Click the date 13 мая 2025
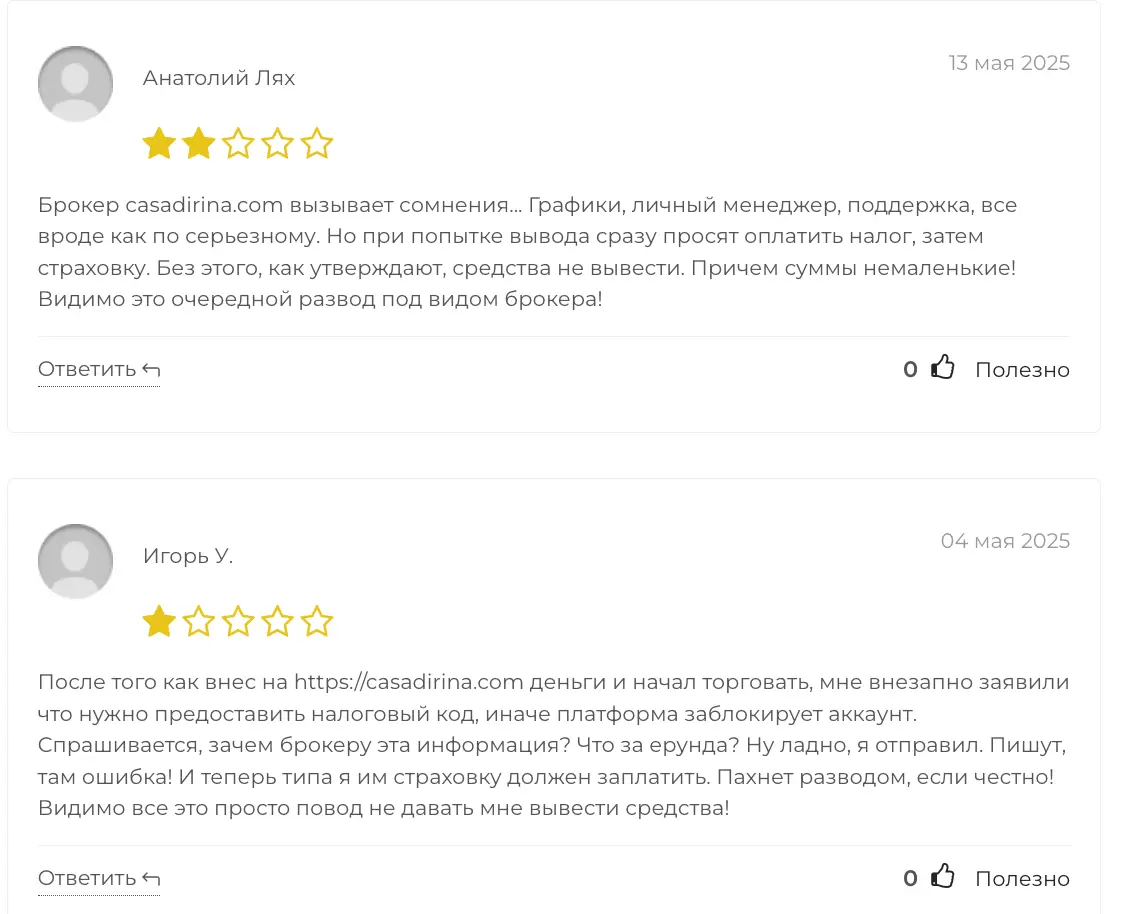Image resolution: width=1126 pixels, height=914 pixels. point(1009,63)
